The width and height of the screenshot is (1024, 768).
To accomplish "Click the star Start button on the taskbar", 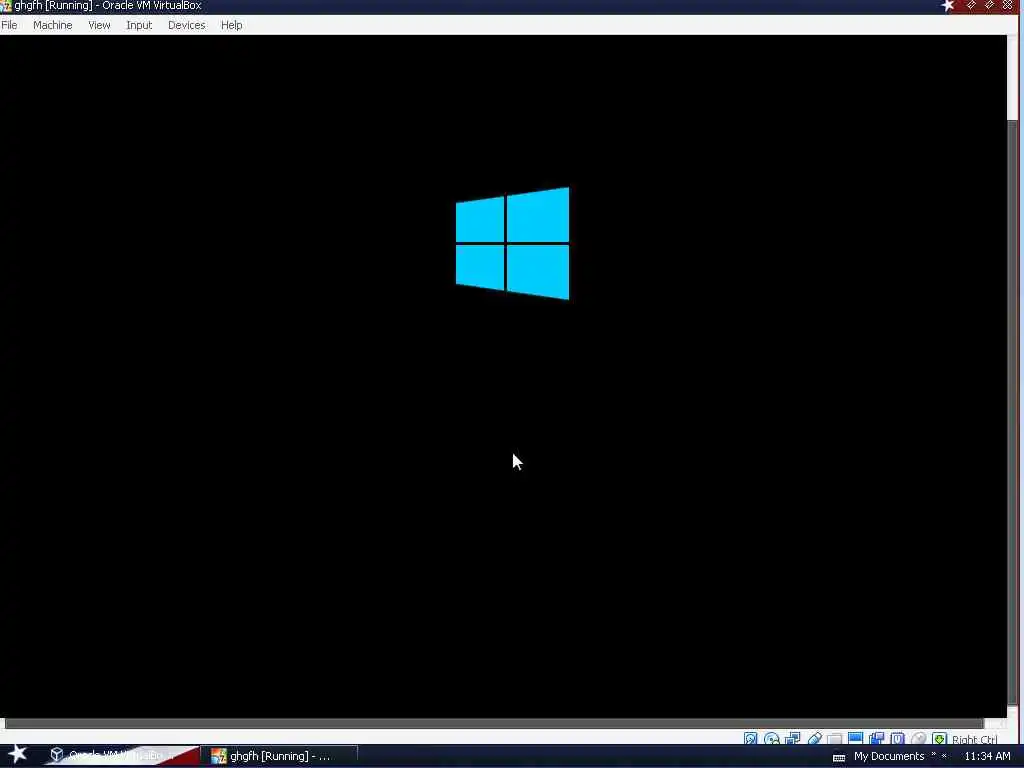I will [17, 754].
